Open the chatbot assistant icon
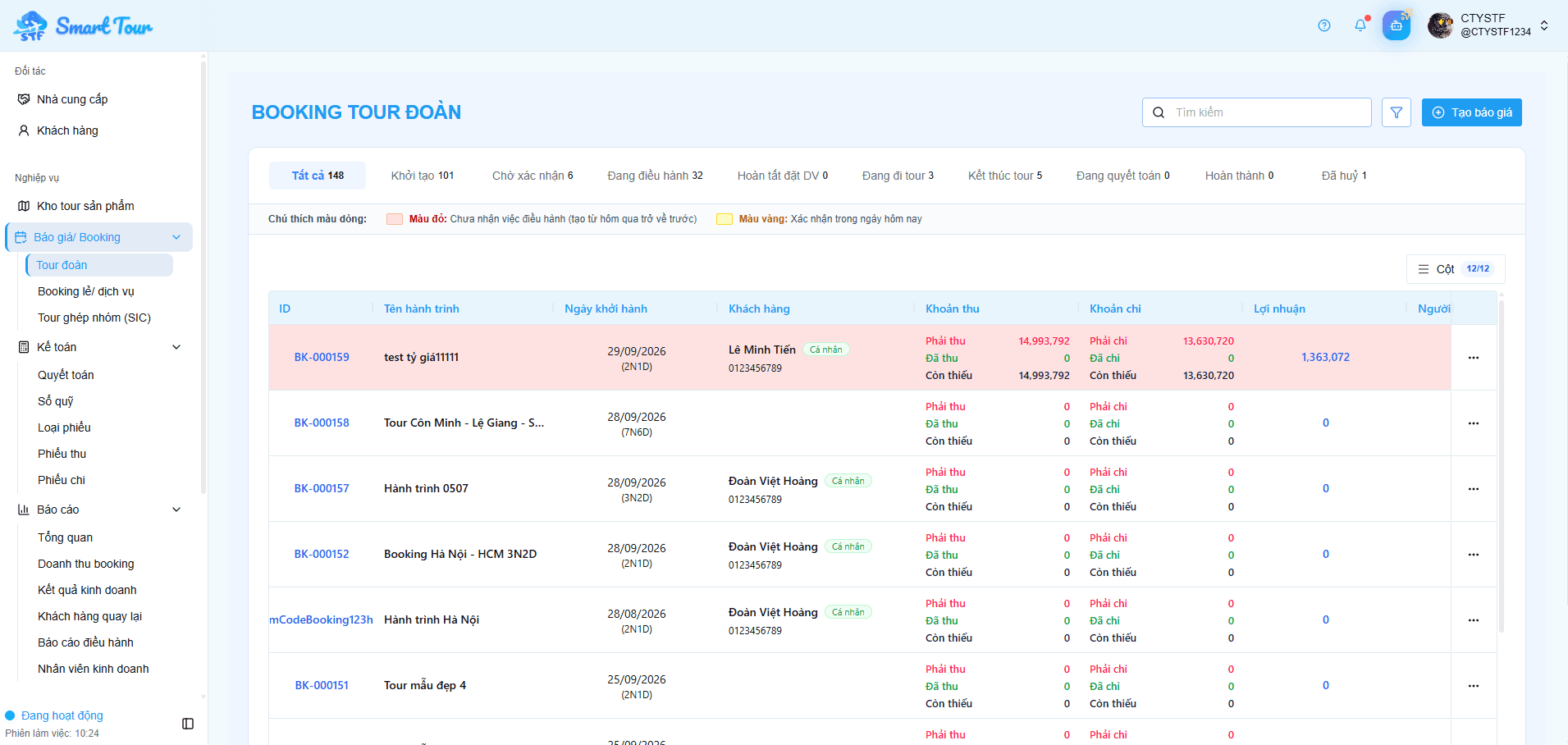1568x745 pixels. click(x=1397, y=25)
